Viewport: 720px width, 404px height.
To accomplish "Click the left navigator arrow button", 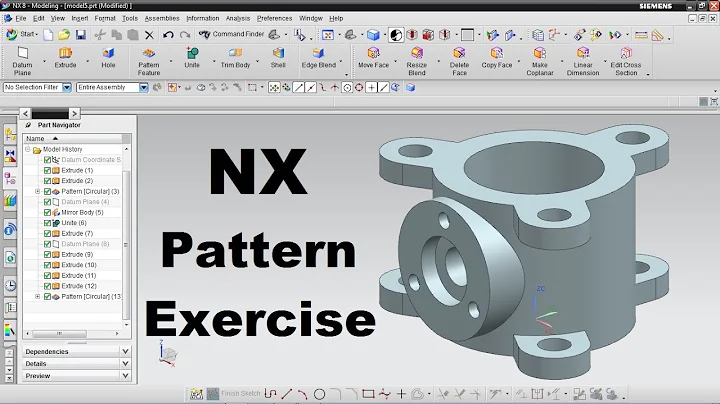I will pyautogui.click(x=25, y=113).
